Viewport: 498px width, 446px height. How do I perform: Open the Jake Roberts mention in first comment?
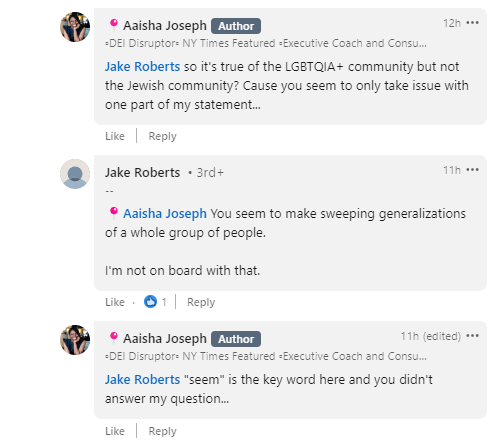[142, 67]
